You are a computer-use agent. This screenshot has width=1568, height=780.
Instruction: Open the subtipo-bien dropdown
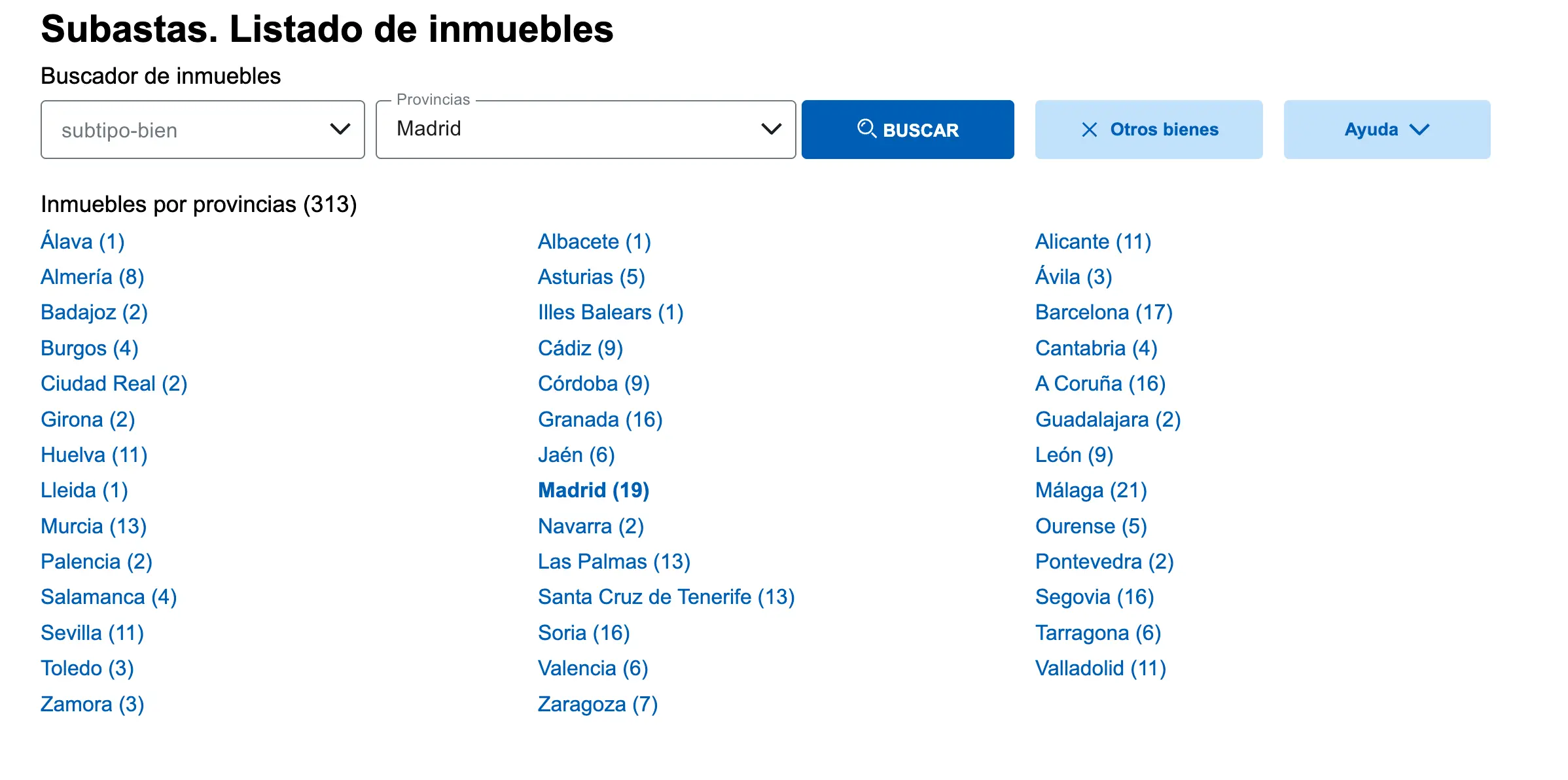[203, 130]
